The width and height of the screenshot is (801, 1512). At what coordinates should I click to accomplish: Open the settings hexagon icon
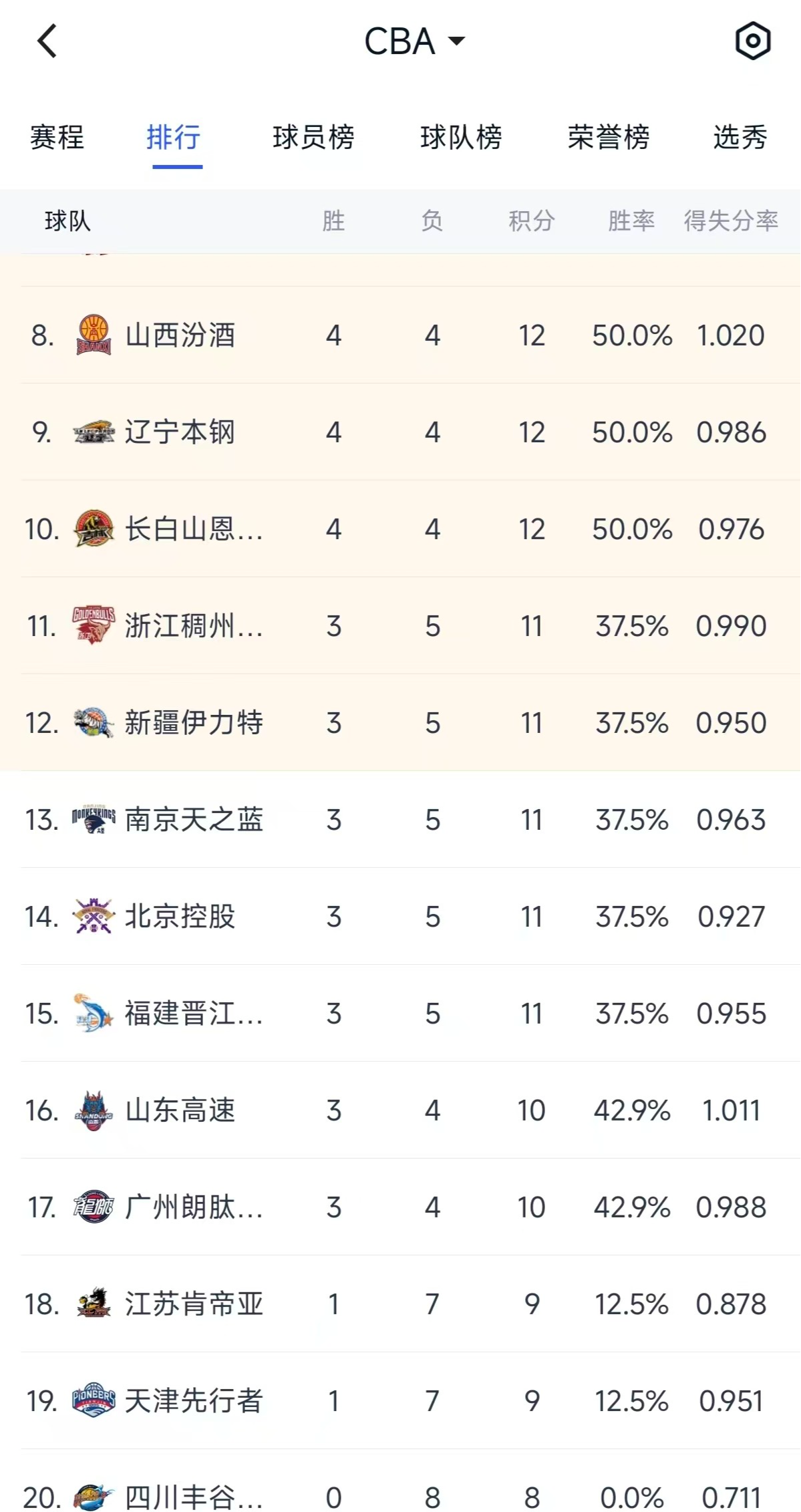click(753, 41)
